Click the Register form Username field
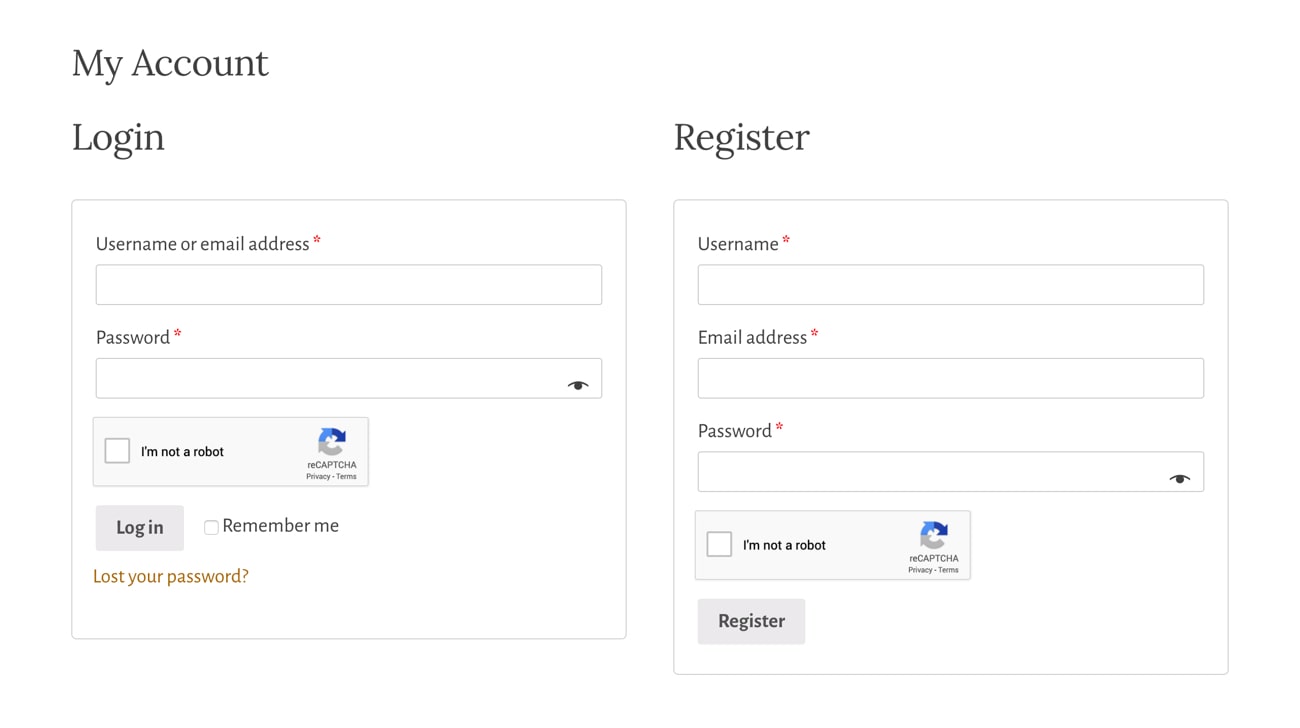Image resolution: width=1300 pixels, height=728 pixels. click(950, 285)
